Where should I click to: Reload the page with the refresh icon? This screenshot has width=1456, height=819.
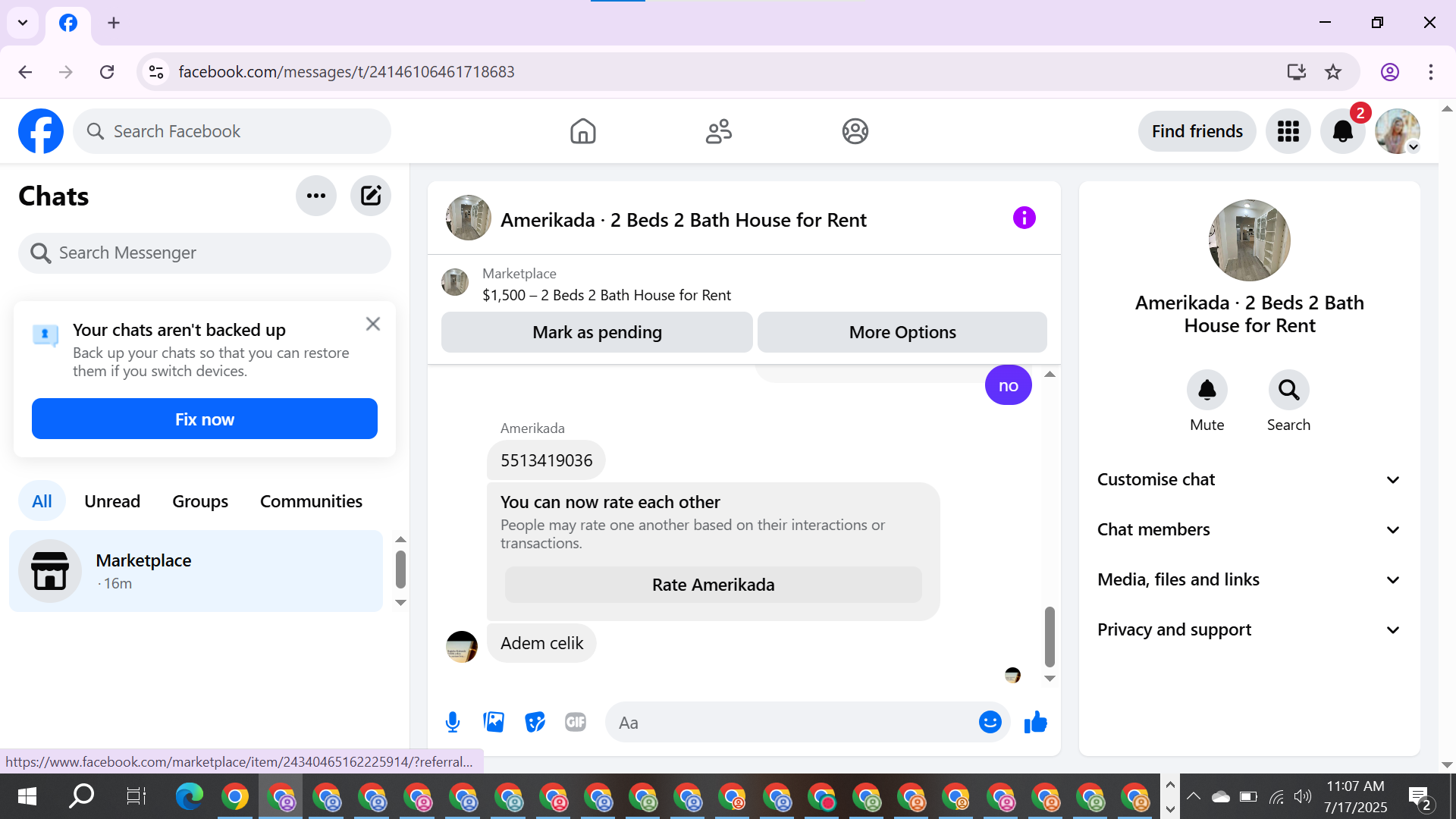coord(107,72)
